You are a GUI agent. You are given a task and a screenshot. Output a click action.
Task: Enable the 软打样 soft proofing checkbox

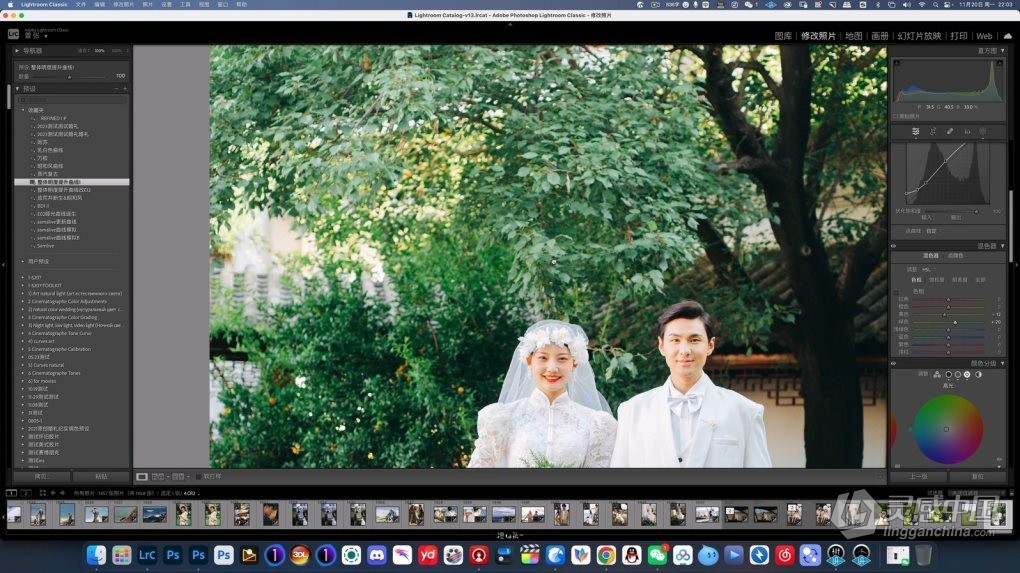coord(198,476)
